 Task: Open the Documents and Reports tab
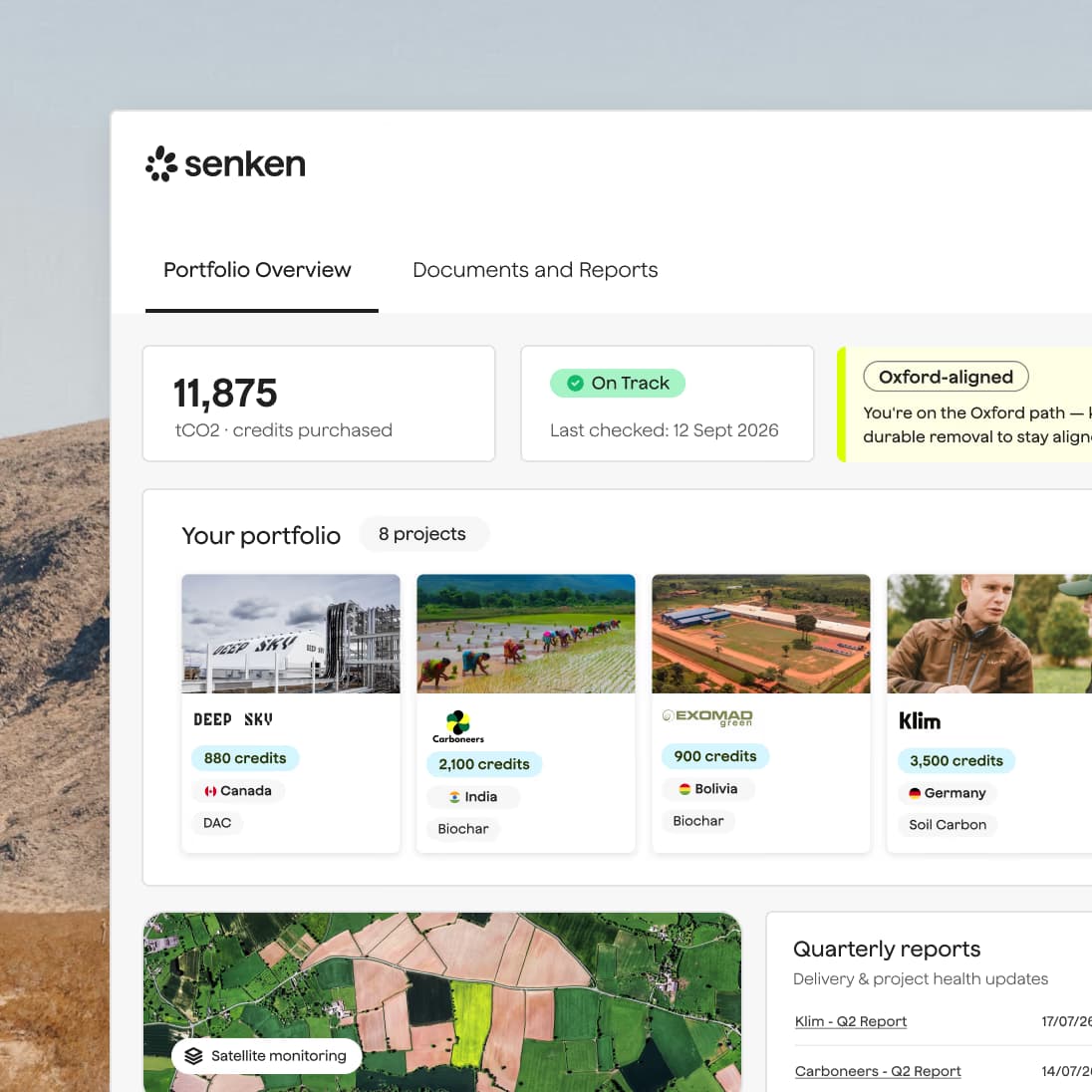click(535, 270)
